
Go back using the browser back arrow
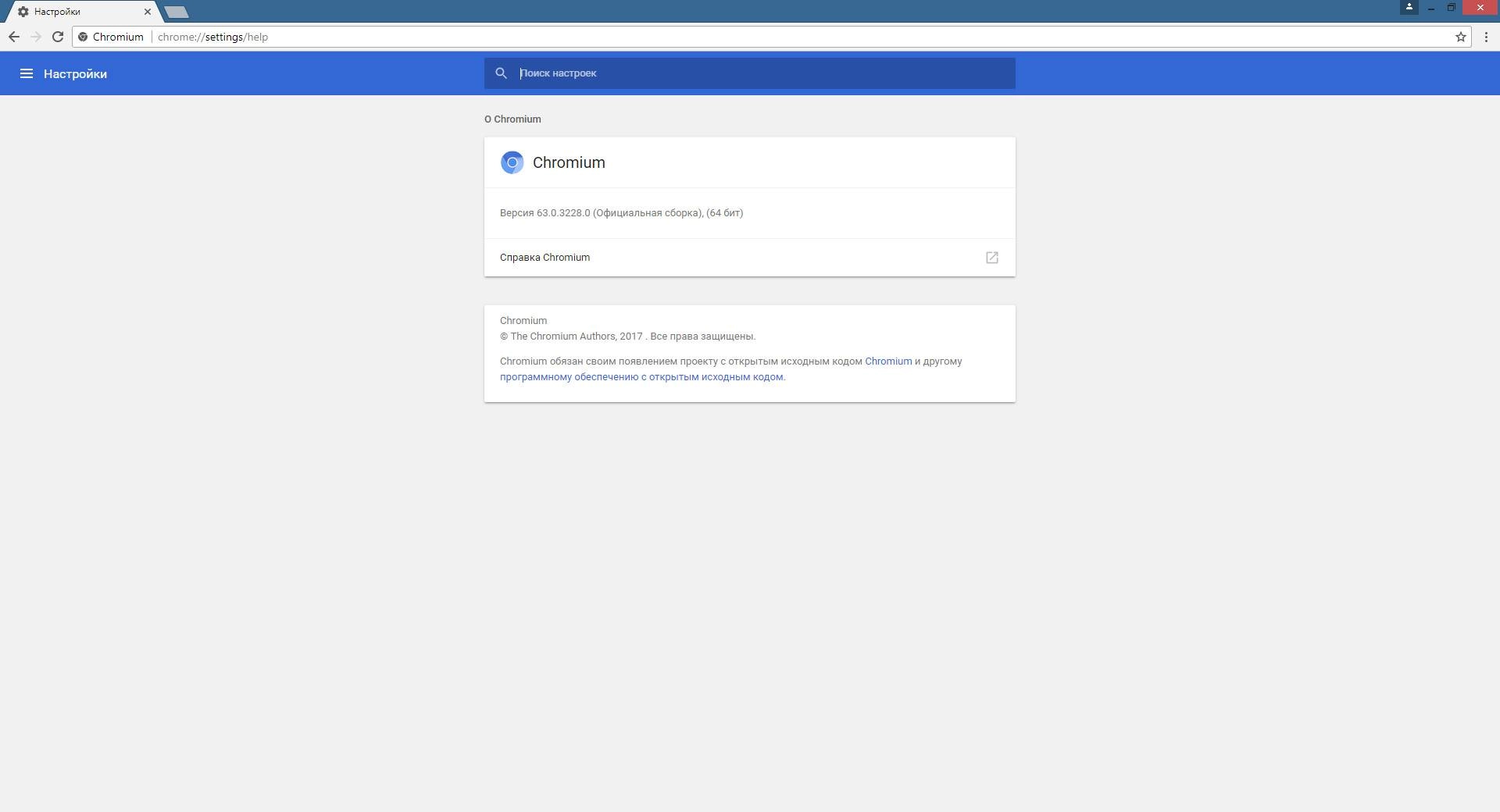coord(14,37)
